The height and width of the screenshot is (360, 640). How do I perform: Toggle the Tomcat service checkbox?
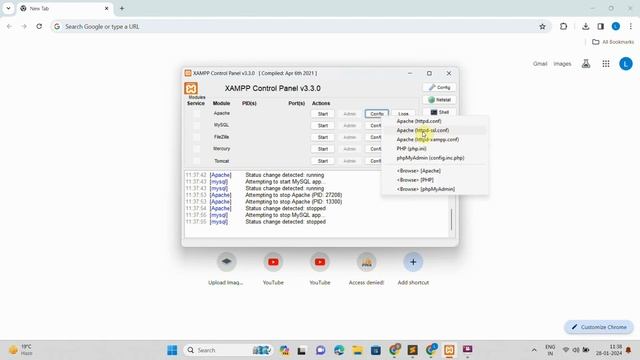[x=197, y=161]
